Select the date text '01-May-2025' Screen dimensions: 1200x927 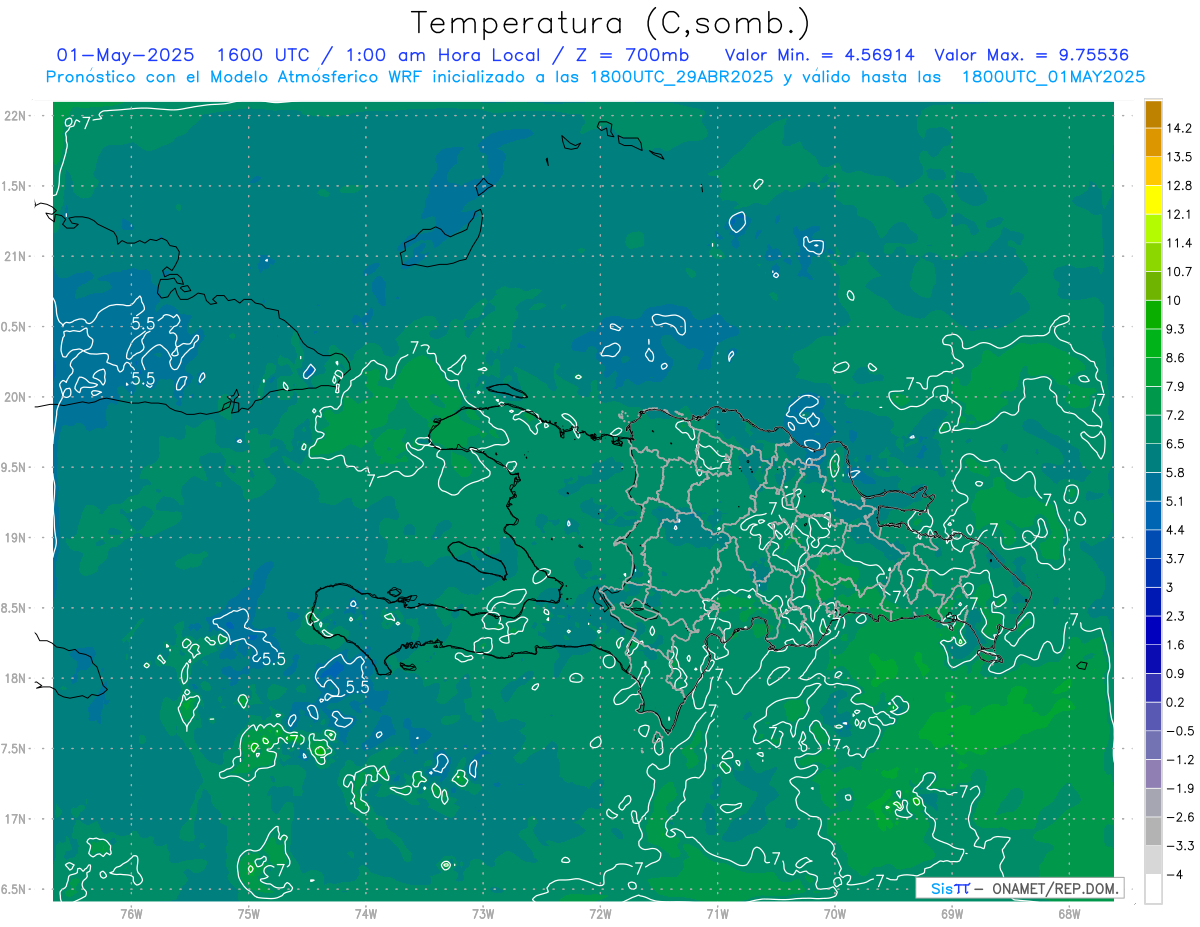[126, 54]
